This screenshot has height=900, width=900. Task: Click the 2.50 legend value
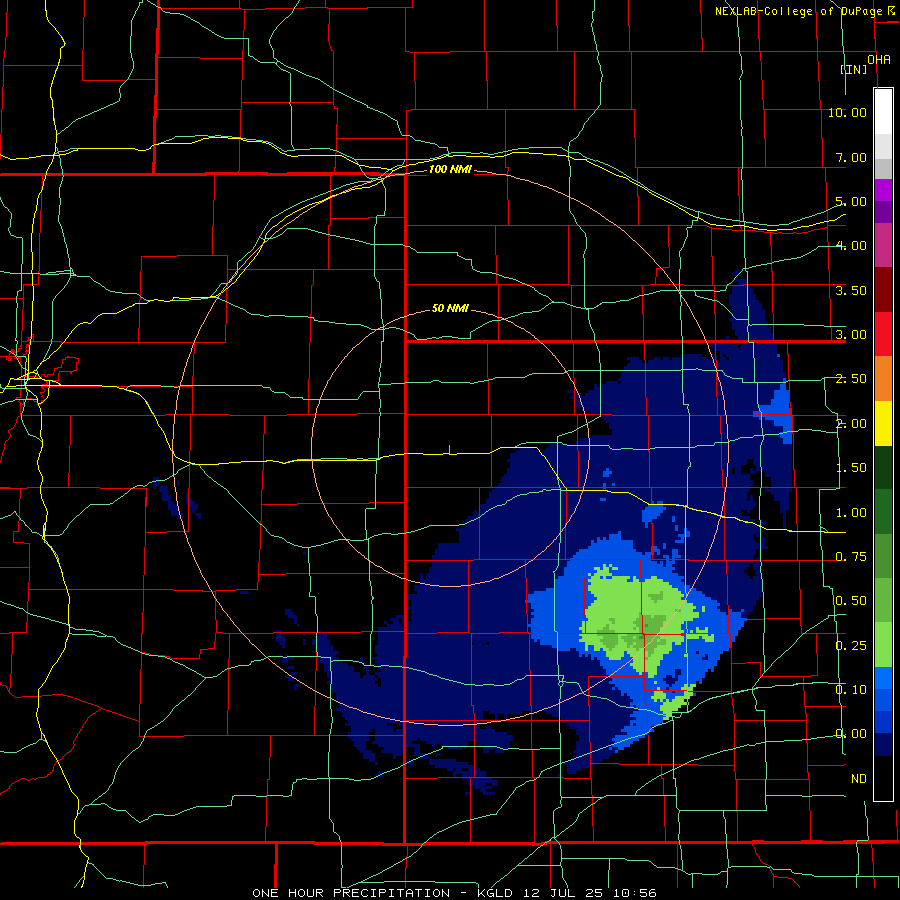point(851,379)
